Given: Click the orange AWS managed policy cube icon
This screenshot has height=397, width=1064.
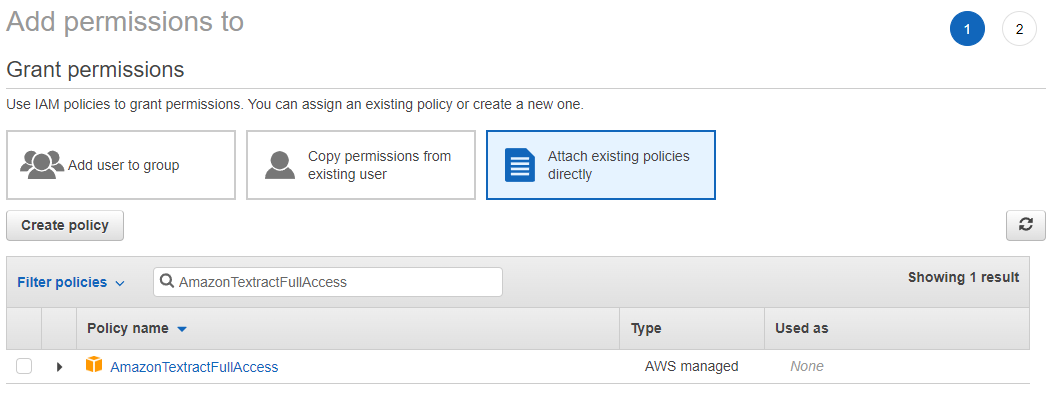Looking at the screenshot, I should (94, 365).
